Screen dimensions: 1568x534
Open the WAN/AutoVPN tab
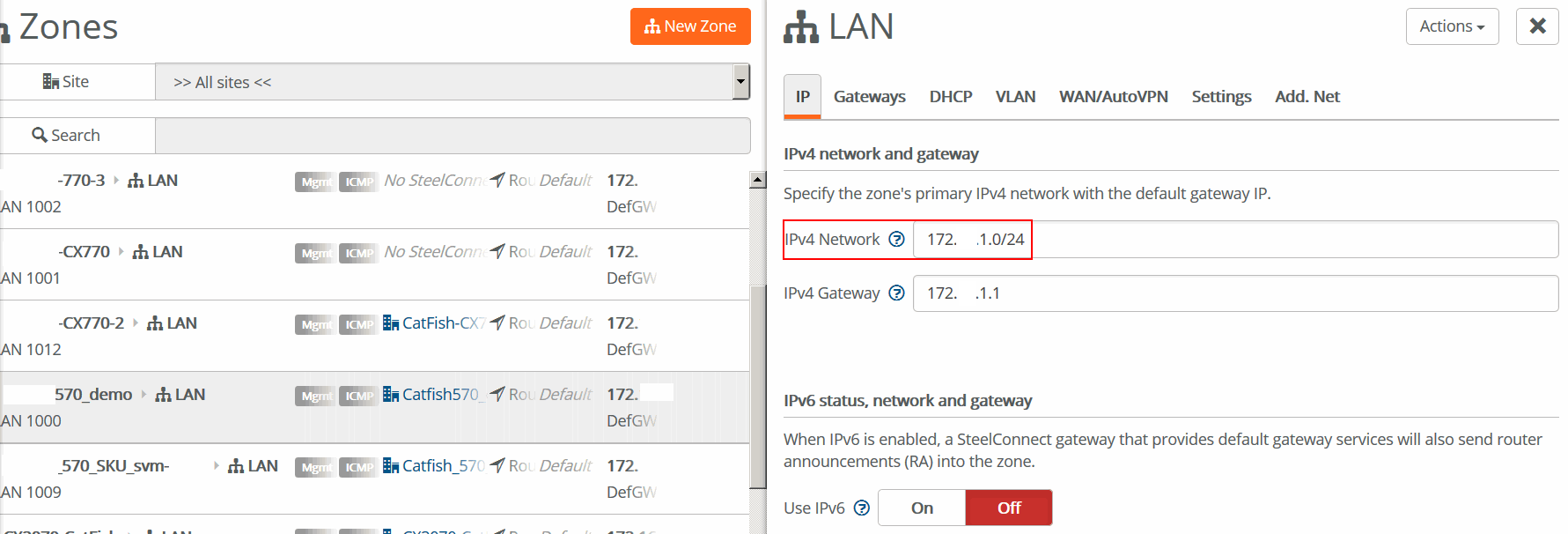pos(1113,97)
